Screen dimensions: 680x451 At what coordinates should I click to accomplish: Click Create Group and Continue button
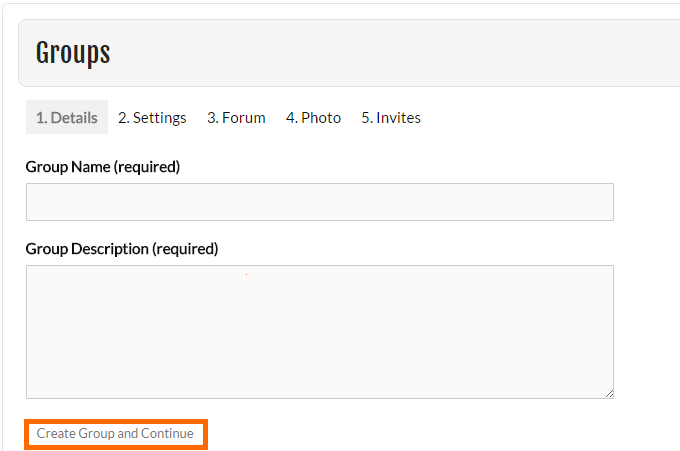click(116, 434)
